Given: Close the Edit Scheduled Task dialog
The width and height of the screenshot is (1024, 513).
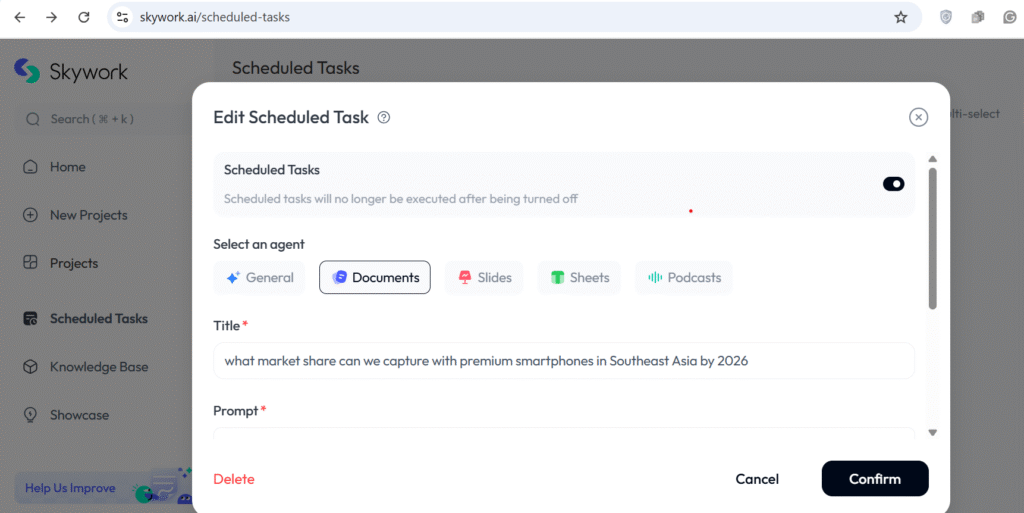Looking at the screenshot, I should pos(918,117).
